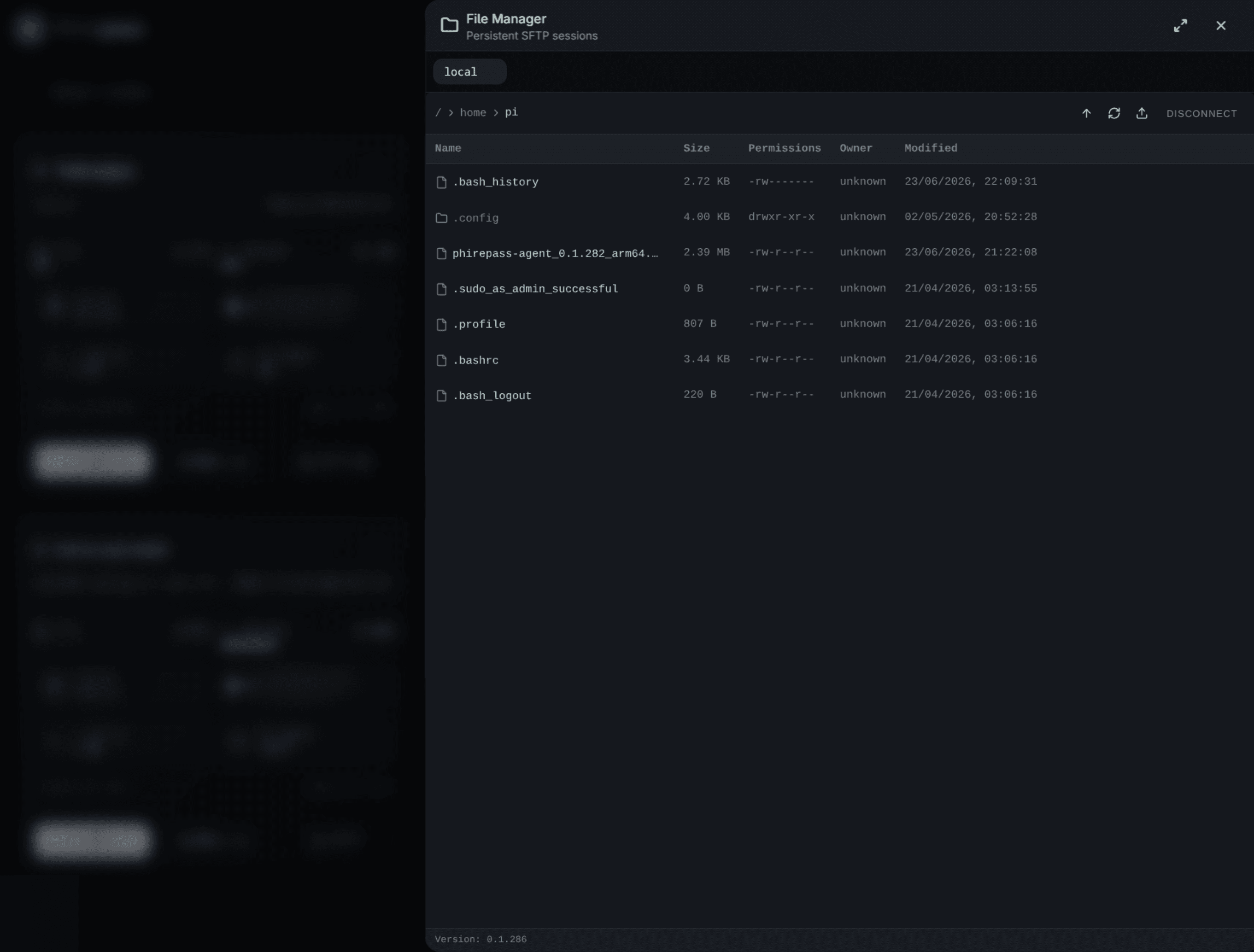Viewport: 1254px width, 952px height.
Task: Click drwxr-xr-x permissions of .config
Action: tap(781, 217)
